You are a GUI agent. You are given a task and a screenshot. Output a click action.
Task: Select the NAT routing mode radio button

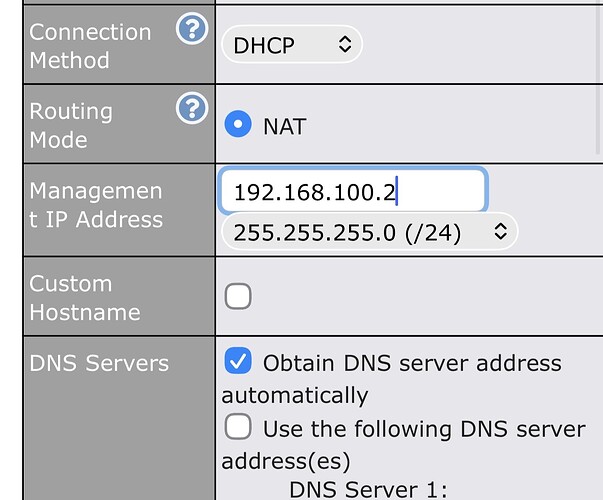tap(238, 126)
